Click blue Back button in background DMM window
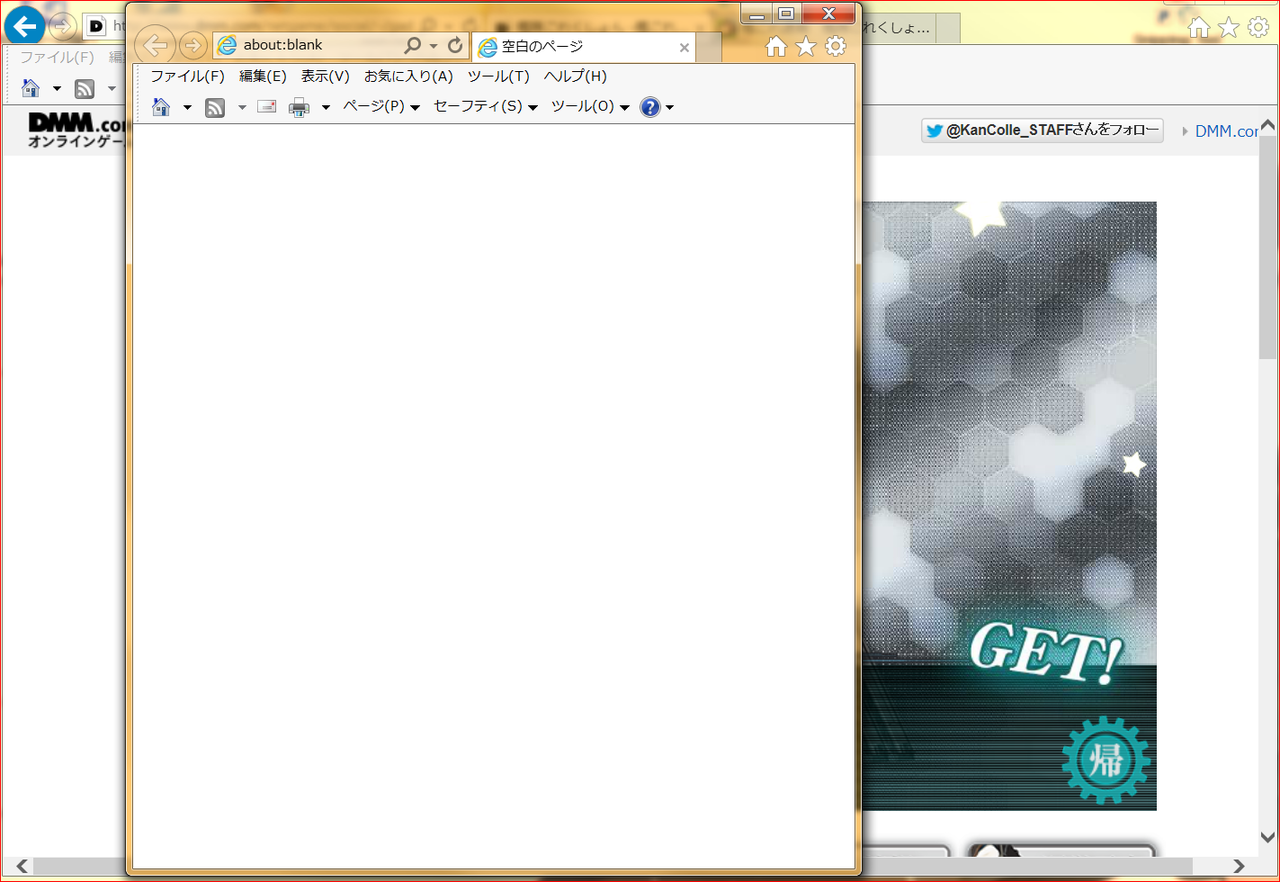The height and width of the screenshot is (882, 1280). pyautogui.click(x=25, y=25)
